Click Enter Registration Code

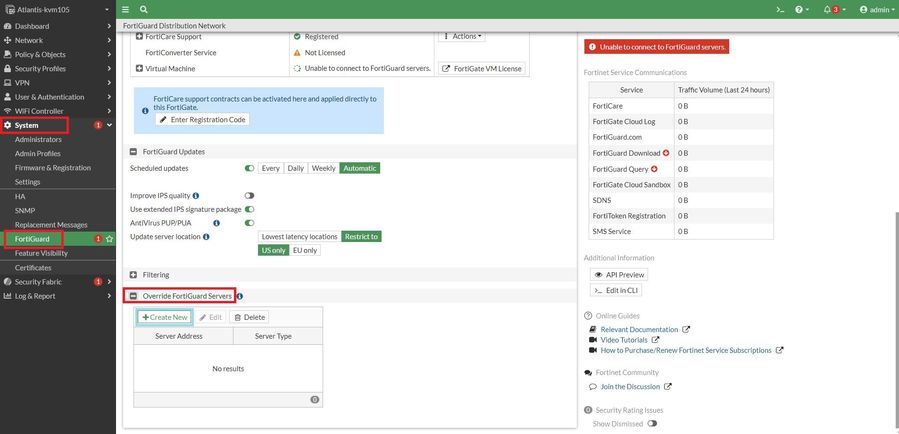202,119
